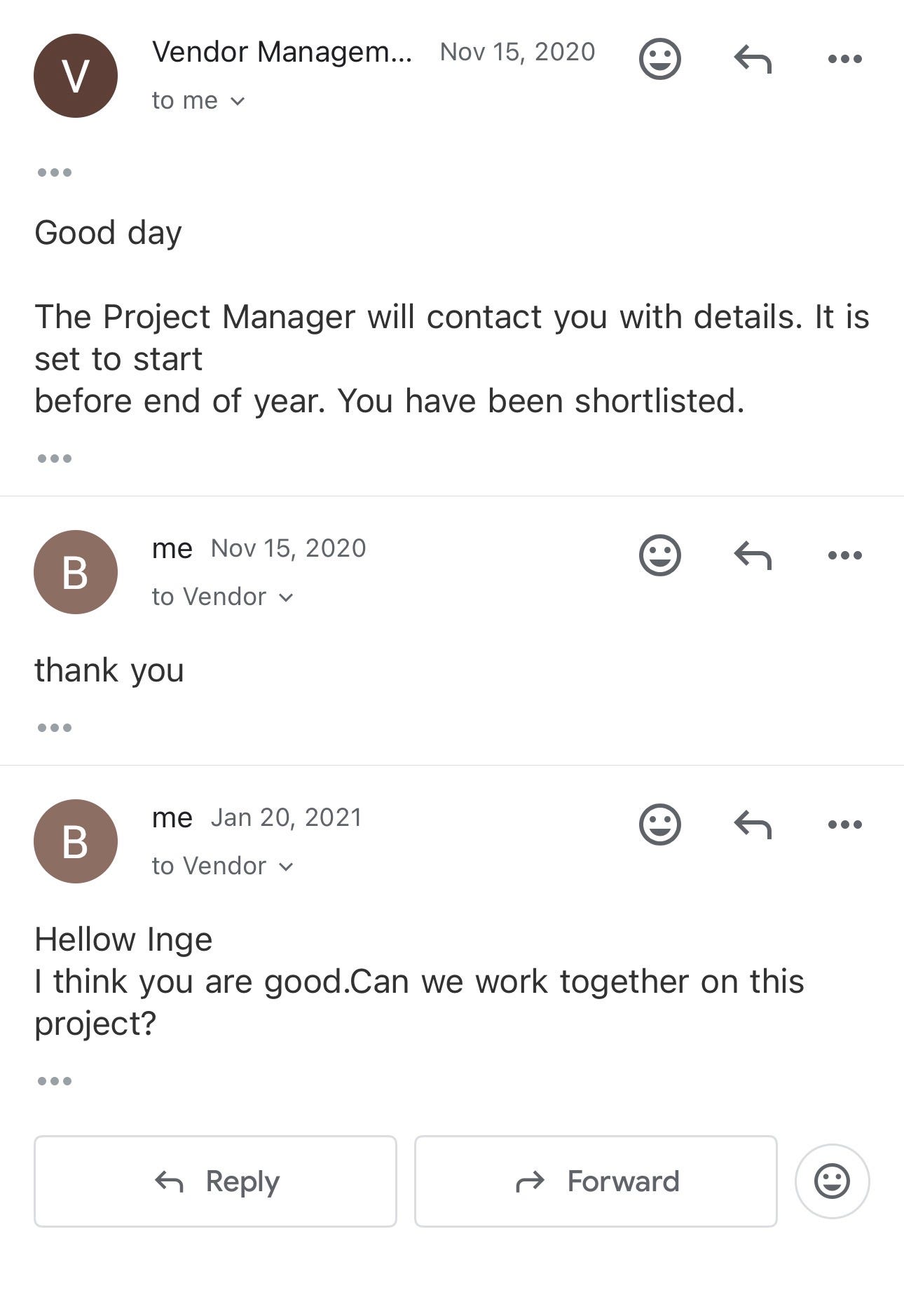This screenshot has width=904, height=1316.
Task: Show quoted text below 'Hellow Inge' message
Action: coord(55,1081)
